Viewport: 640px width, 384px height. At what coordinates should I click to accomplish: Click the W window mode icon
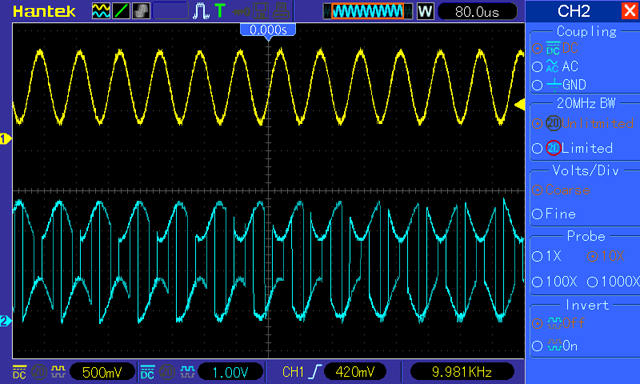click(x=425, y=11)
